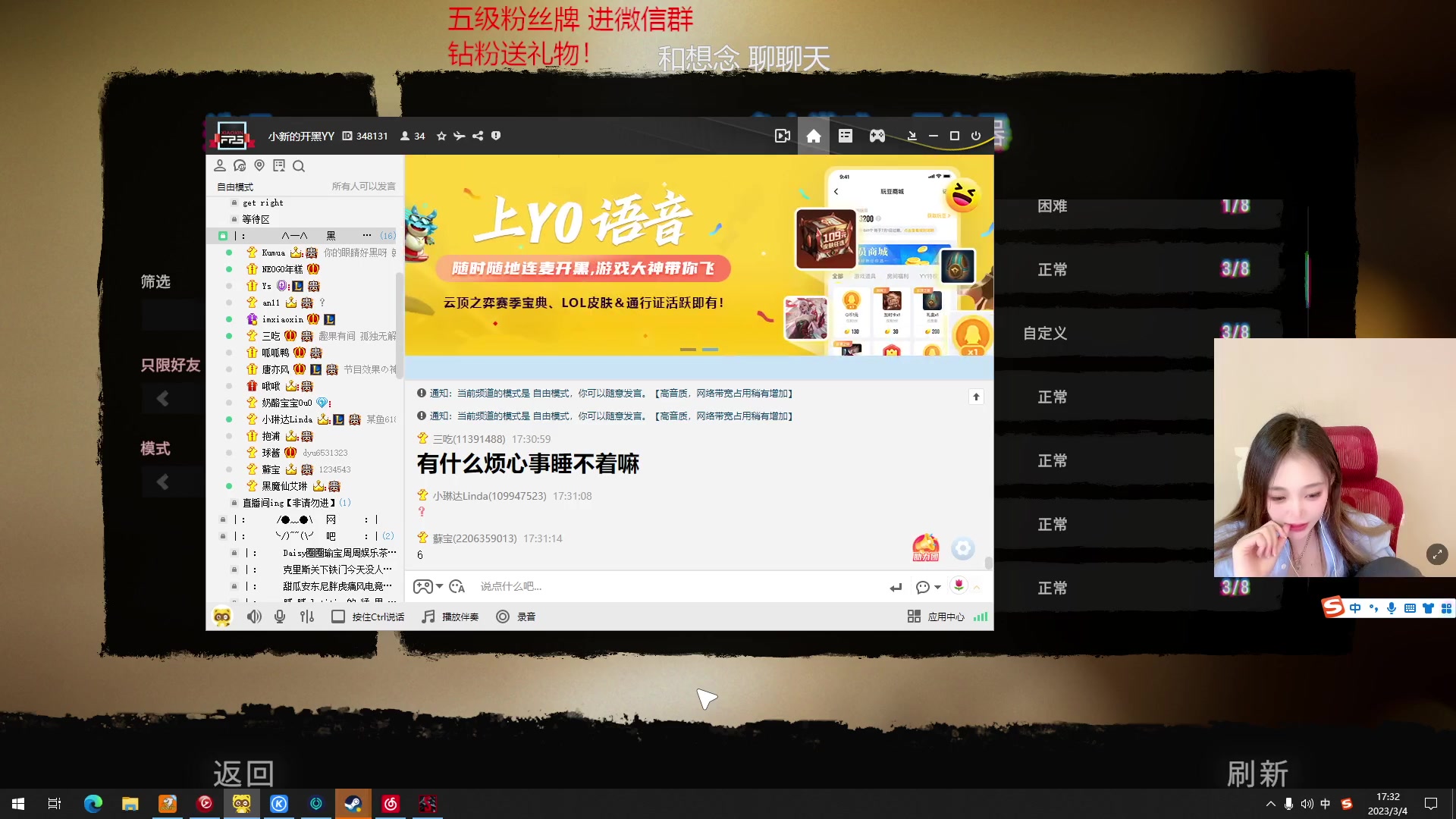Click 刷新 to refresh the game list
Viewport: 1456px width, 819px height.
coord(1258,772)
